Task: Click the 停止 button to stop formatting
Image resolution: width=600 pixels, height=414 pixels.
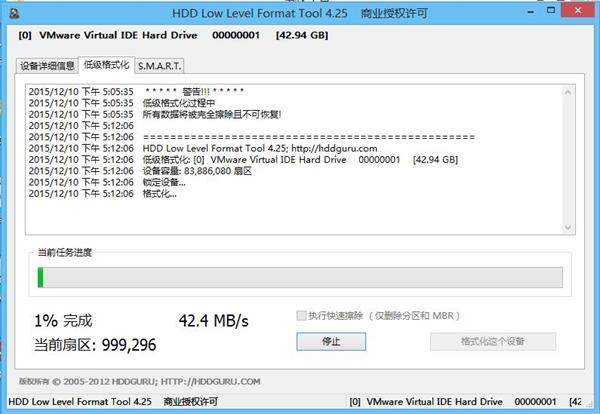Action: 331,341
